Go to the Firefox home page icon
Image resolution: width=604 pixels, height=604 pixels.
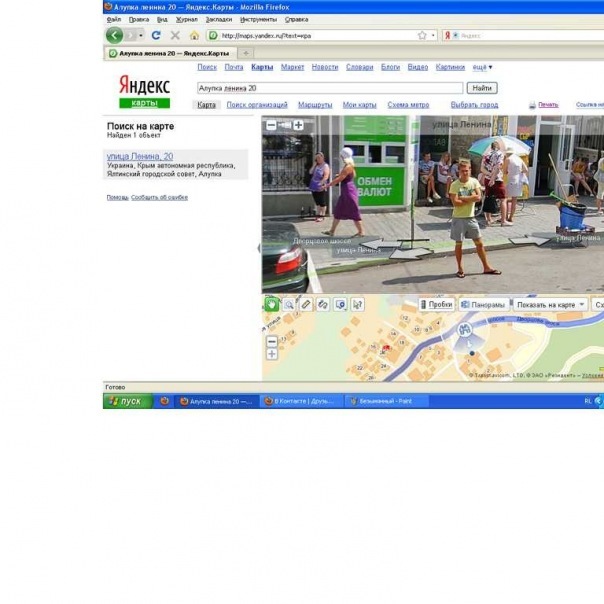point(194,35)
